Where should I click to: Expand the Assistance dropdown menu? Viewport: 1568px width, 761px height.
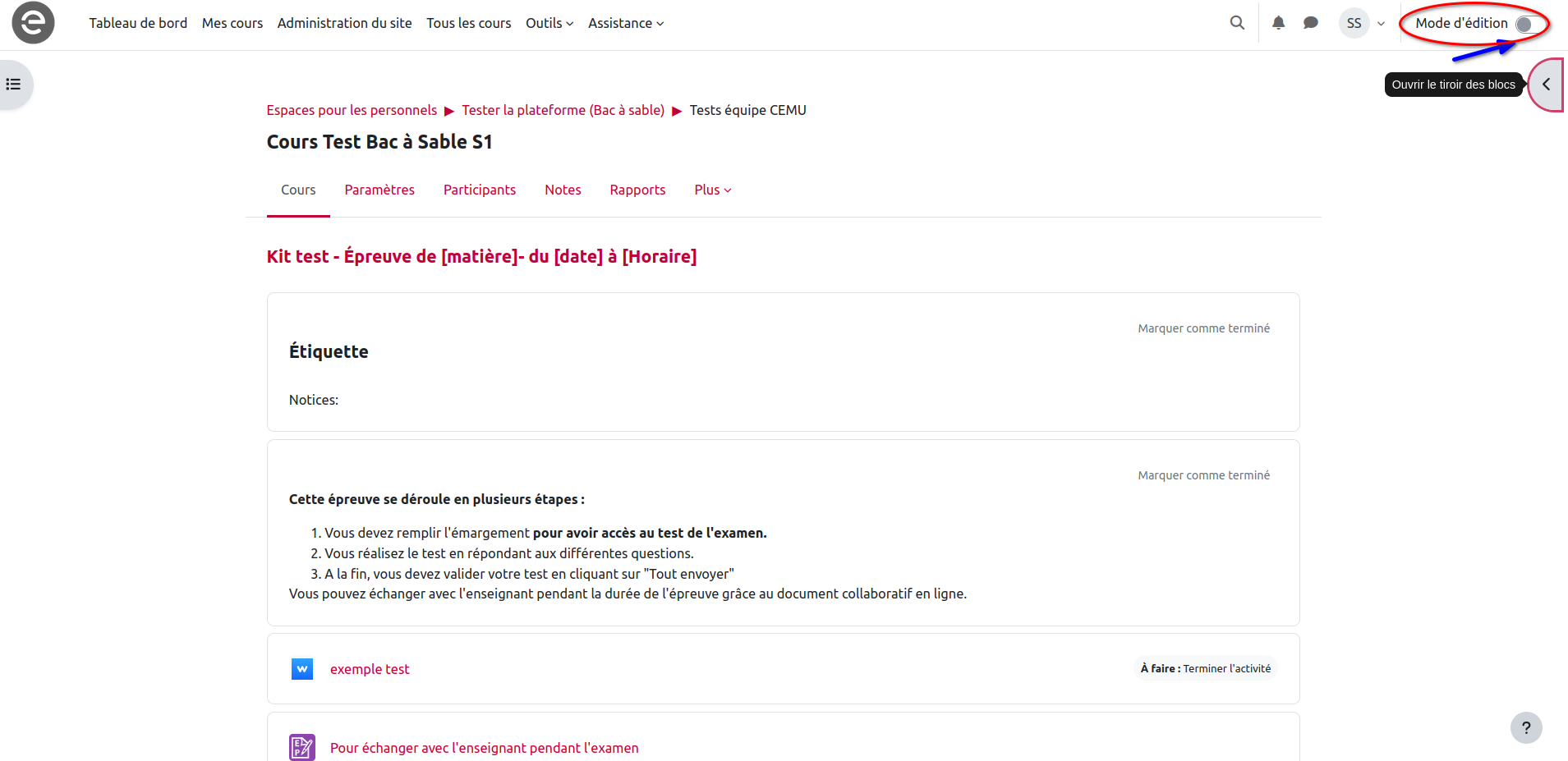coord(625,23)
